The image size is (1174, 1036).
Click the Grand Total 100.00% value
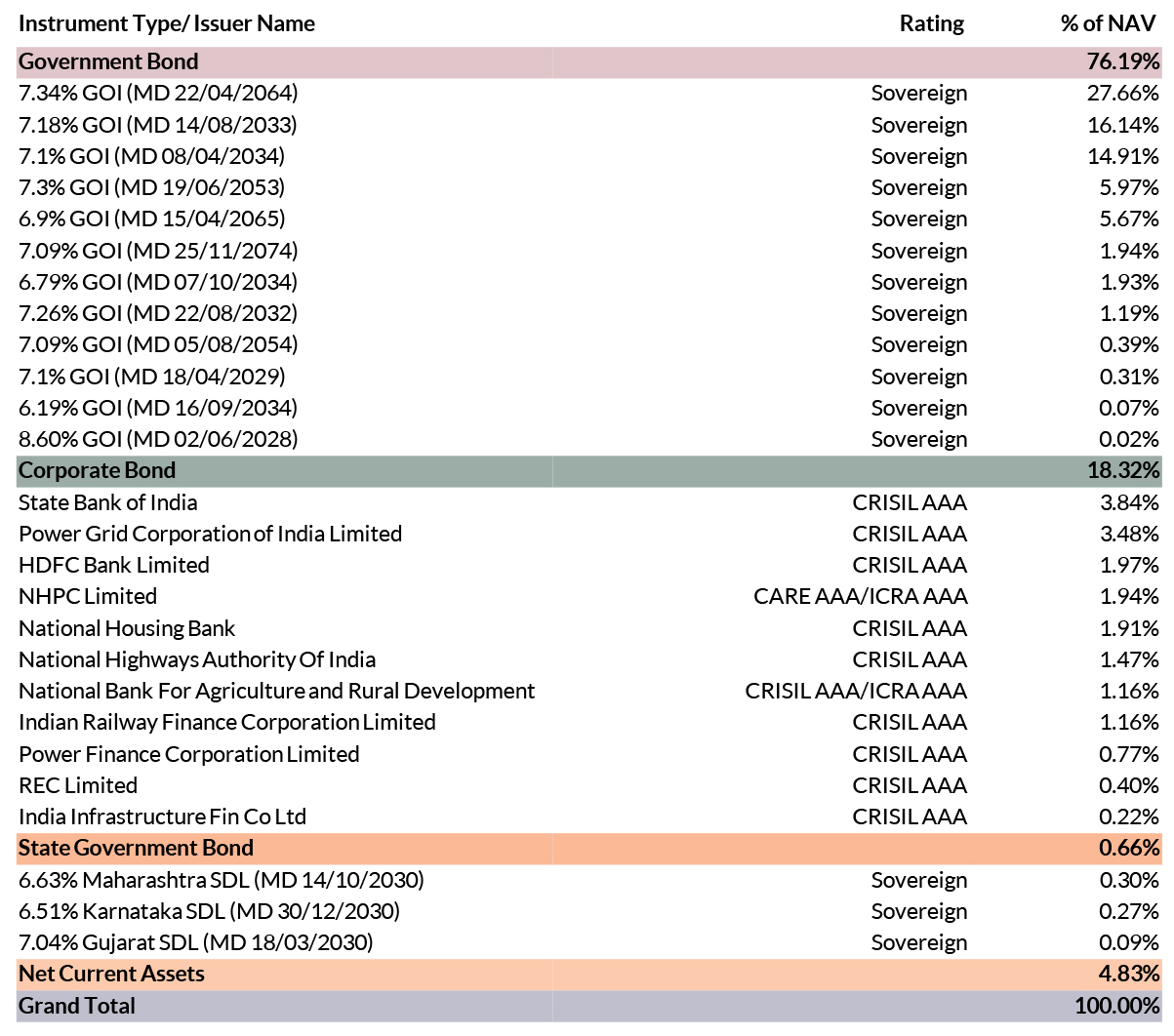click(1117, 1006)
